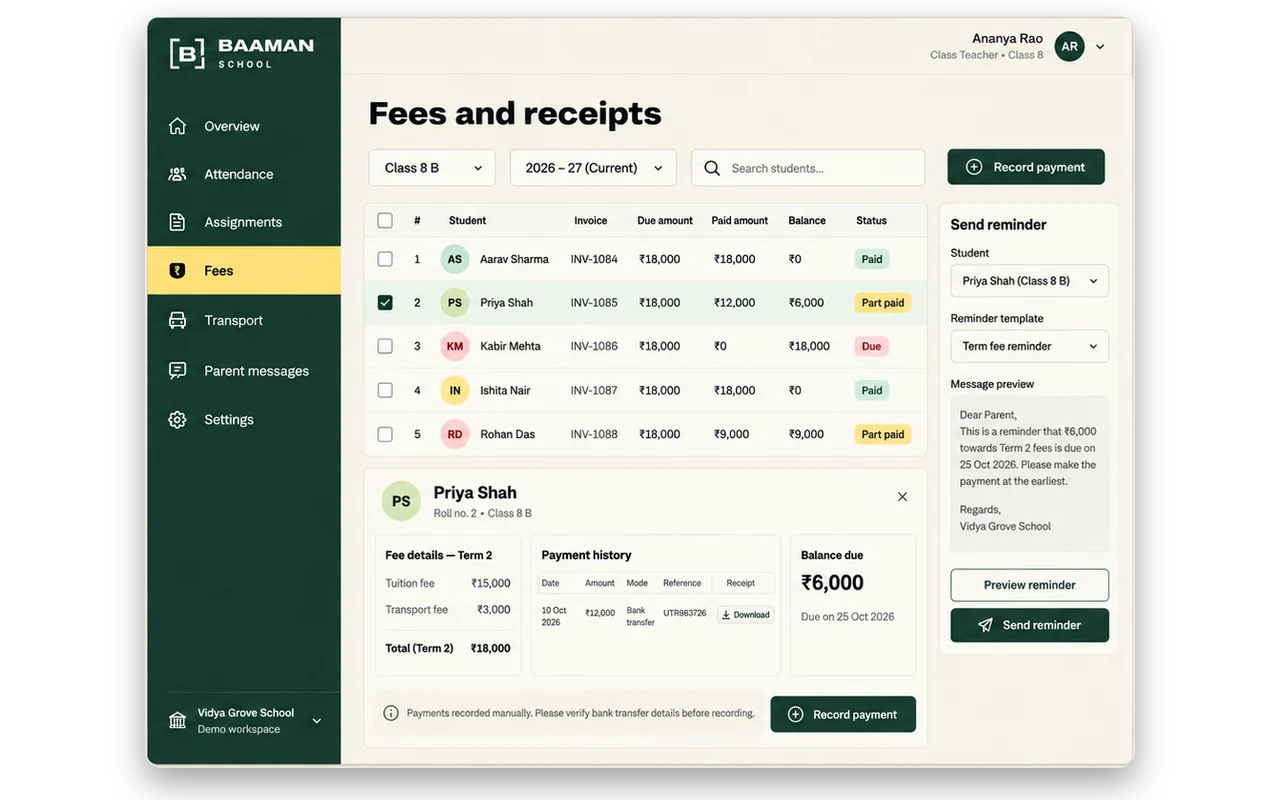
Task: Download the receipt for UTR983726
Action: click(x=746, y=615)
